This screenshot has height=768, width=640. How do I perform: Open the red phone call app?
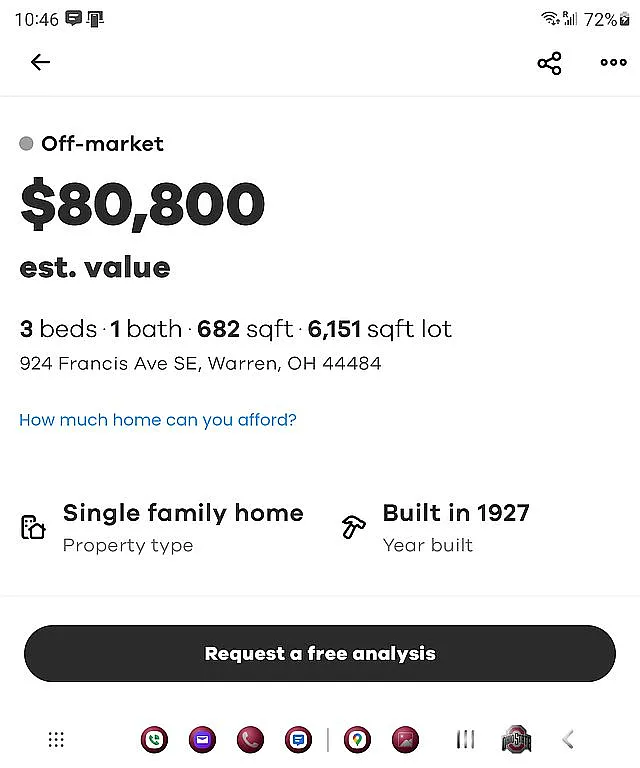[x=250, y=740]
